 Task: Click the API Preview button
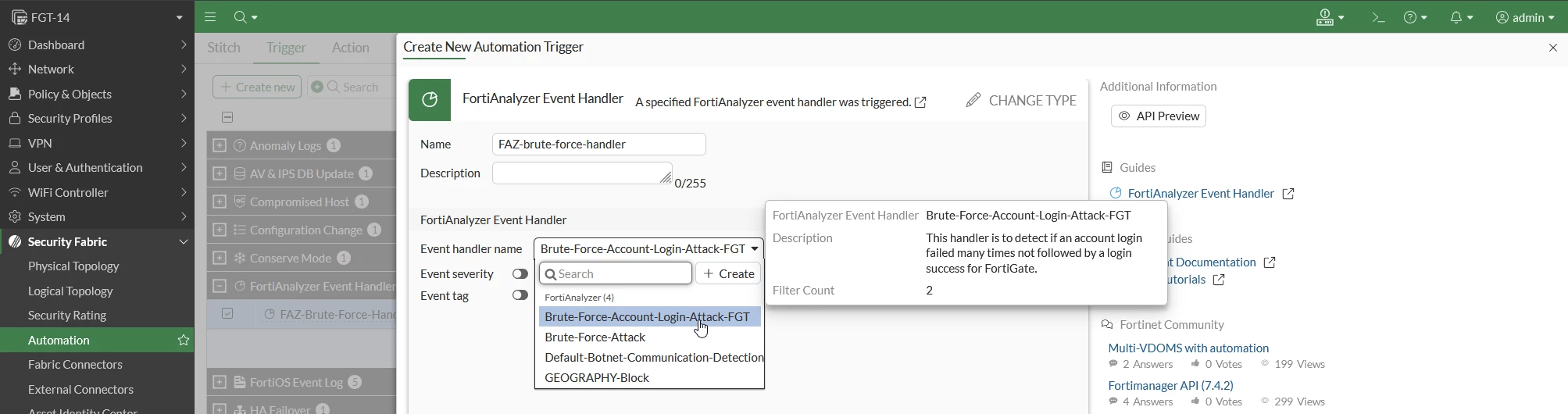pos(1159,116)
